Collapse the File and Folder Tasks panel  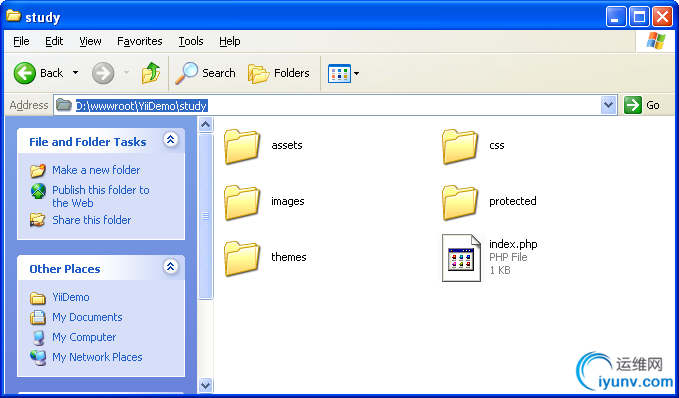pyautogui.click(x=171, y=139)
